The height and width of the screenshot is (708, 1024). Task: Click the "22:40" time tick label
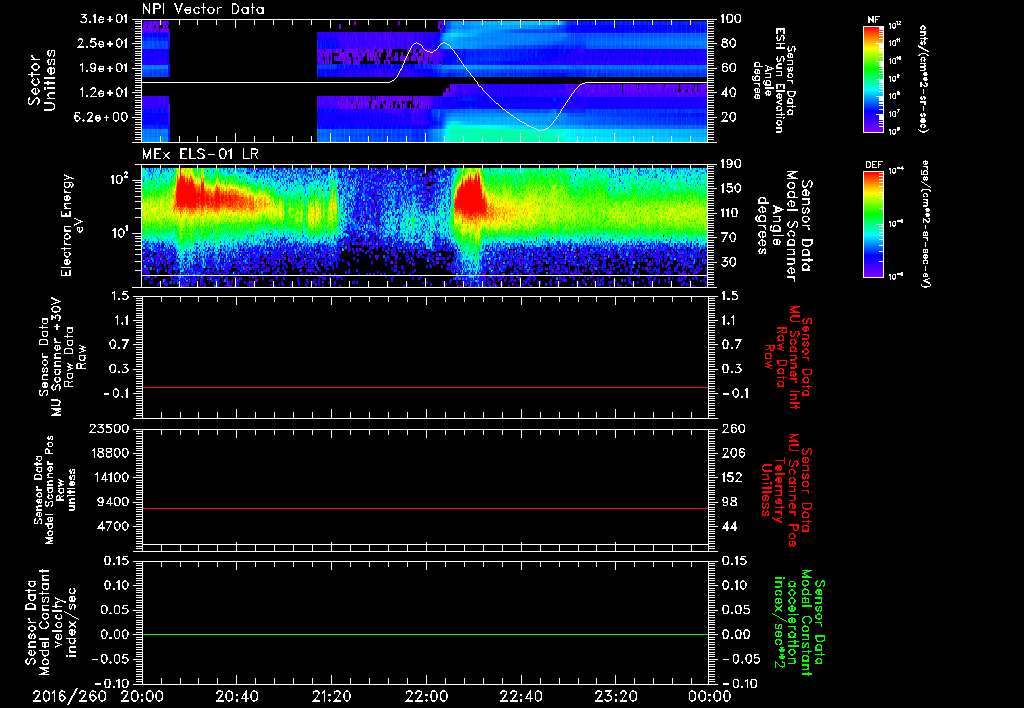[520, 696]
